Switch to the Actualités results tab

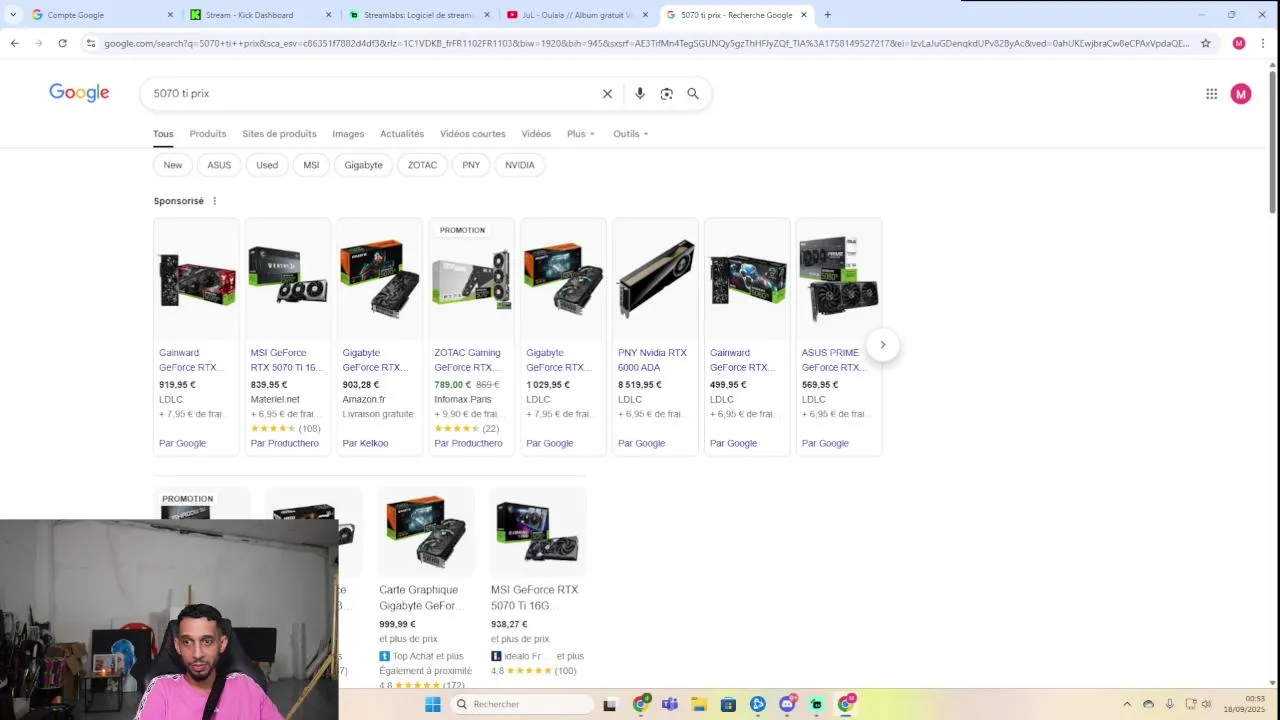click(x=402, y=134)
